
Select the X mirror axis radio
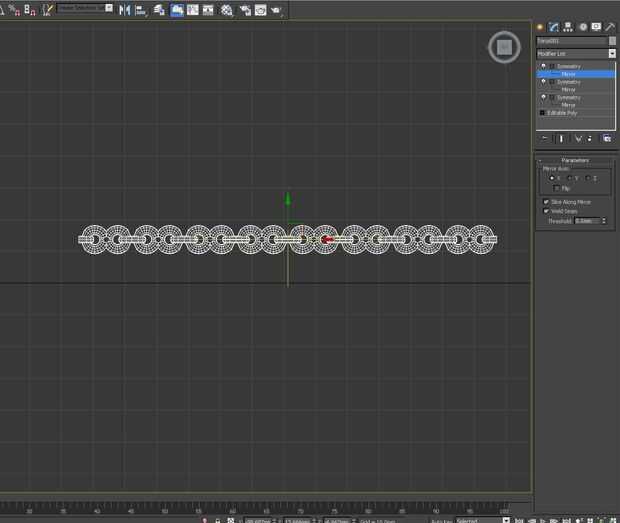click(x=552, y=178)
